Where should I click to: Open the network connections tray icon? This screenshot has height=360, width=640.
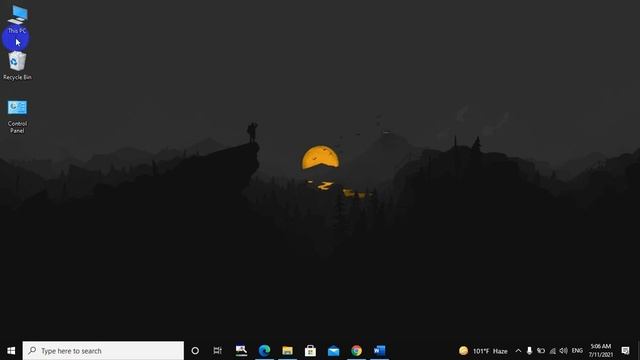(x=552, y=351)
